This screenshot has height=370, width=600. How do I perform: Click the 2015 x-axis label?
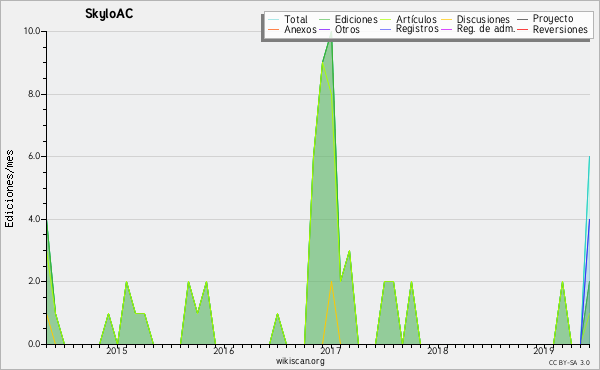pos(117,350)
